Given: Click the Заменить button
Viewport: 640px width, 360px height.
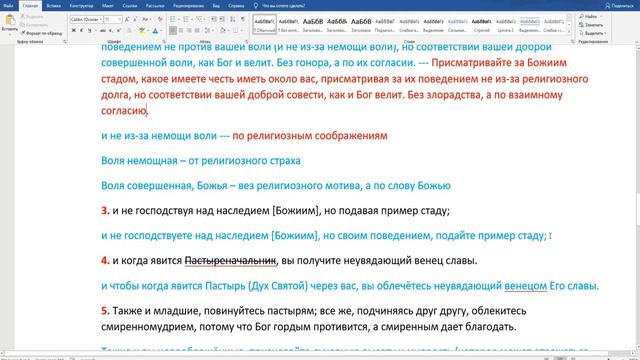Looking at the screenshot, I should tap(591, 25).
